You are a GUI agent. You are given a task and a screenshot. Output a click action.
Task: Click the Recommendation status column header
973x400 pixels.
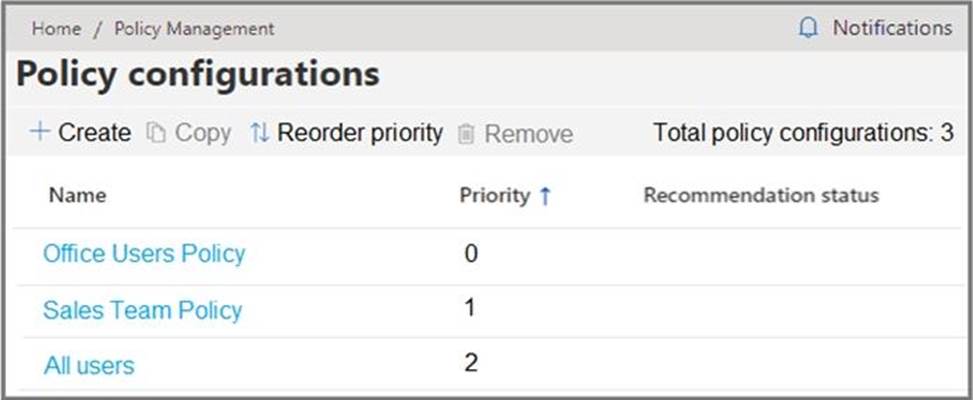coord(760,195)
